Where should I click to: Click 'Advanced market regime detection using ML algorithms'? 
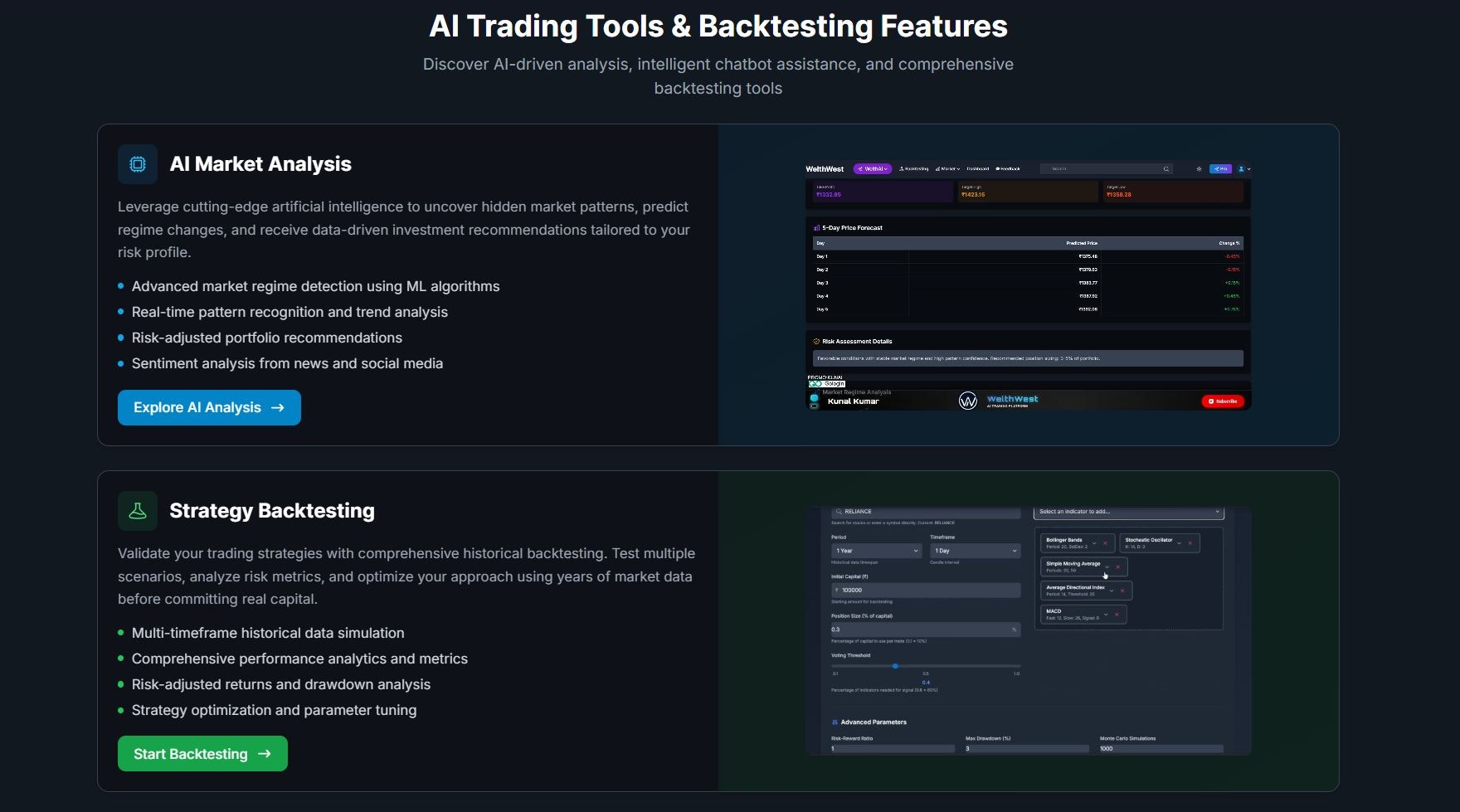[316, 286]
